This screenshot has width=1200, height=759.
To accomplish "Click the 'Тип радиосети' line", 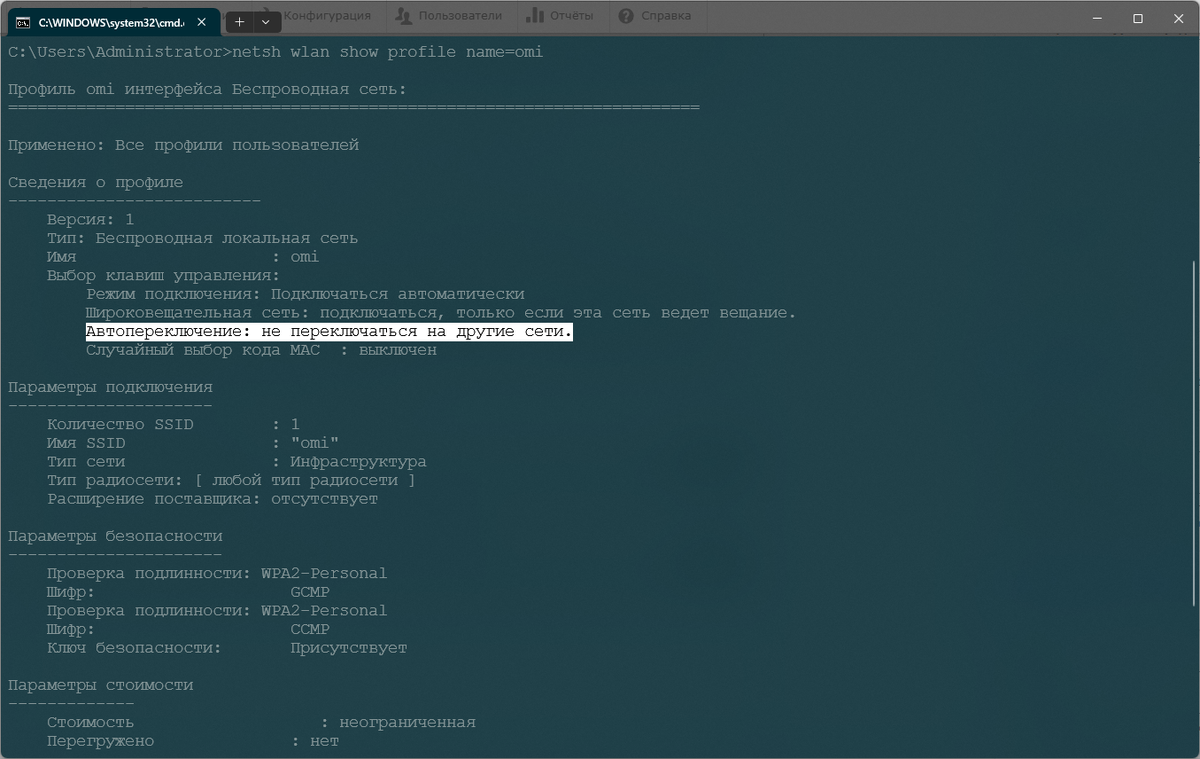I will (231, 481).
